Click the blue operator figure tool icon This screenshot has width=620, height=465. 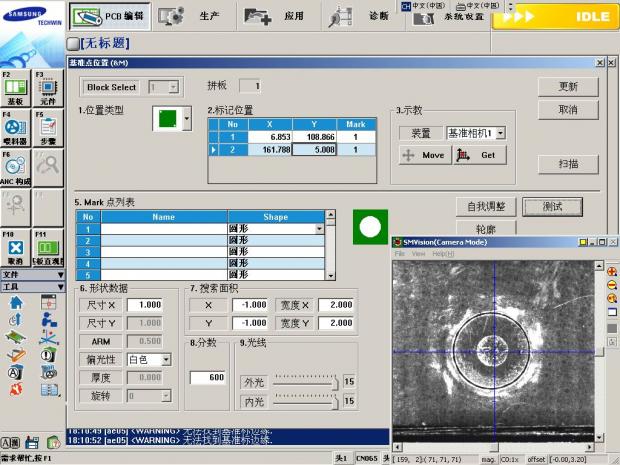tap(49, 319)
